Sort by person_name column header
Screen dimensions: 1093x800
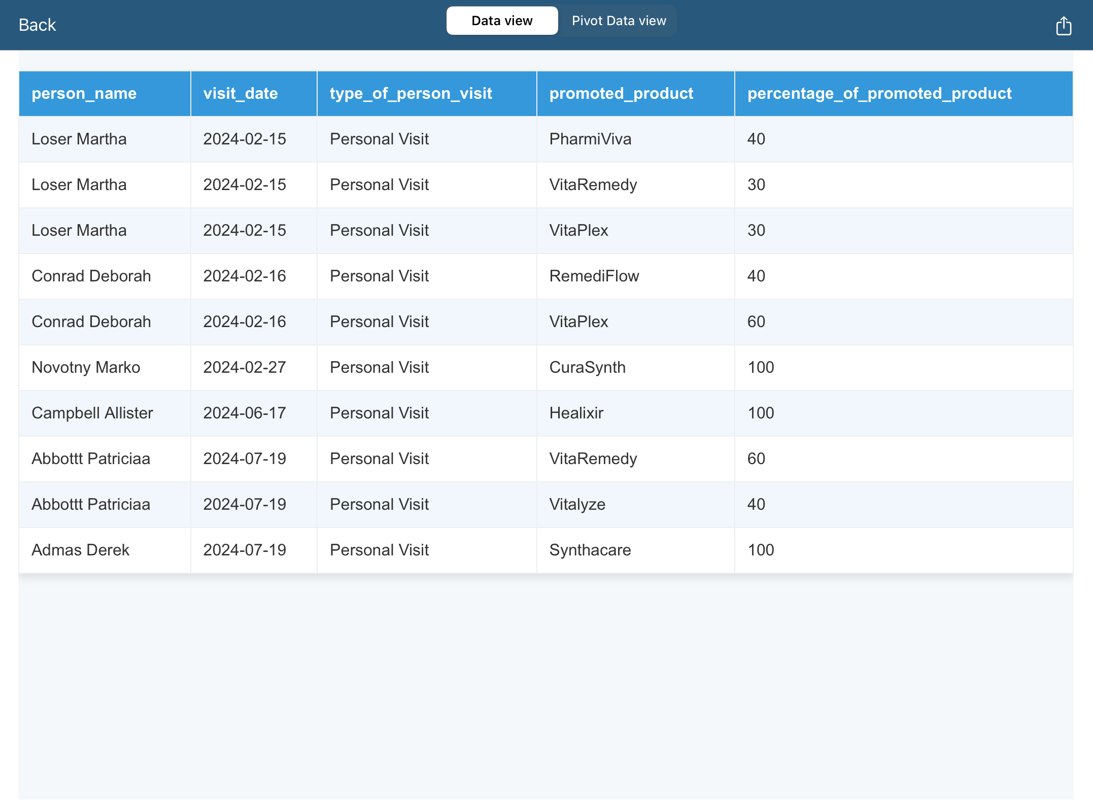pos(84,94)
